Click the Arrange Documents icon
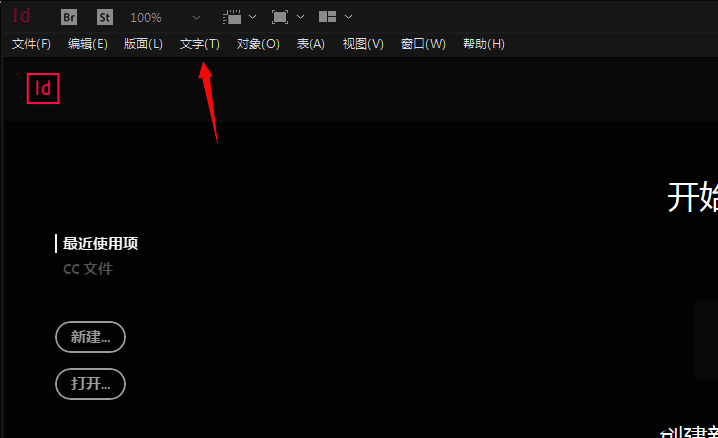The width and height of the screenshot is (718, 438). coord(327,17)
